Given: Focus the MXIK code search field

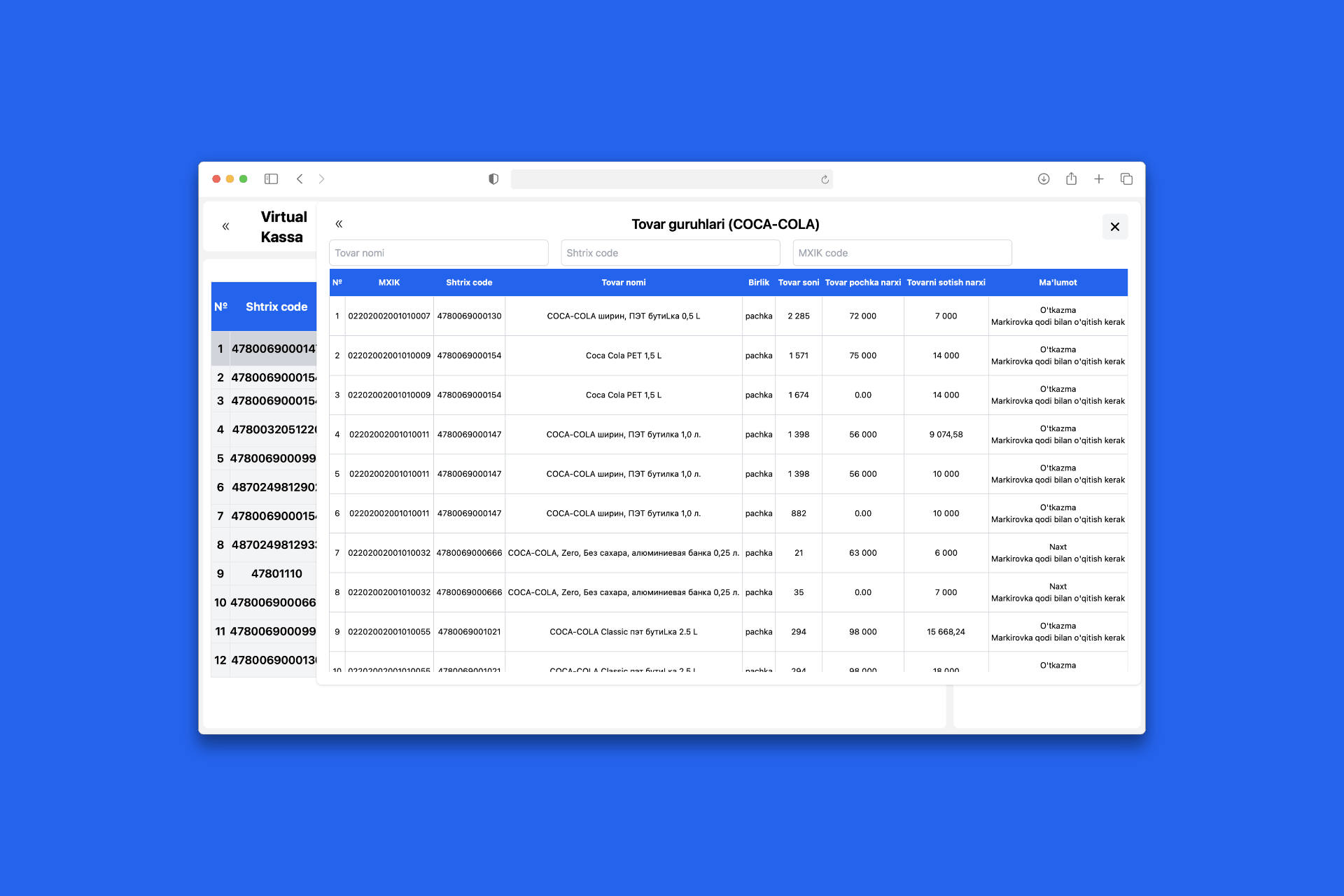Looking at the screenshot, I should point(902,253).
